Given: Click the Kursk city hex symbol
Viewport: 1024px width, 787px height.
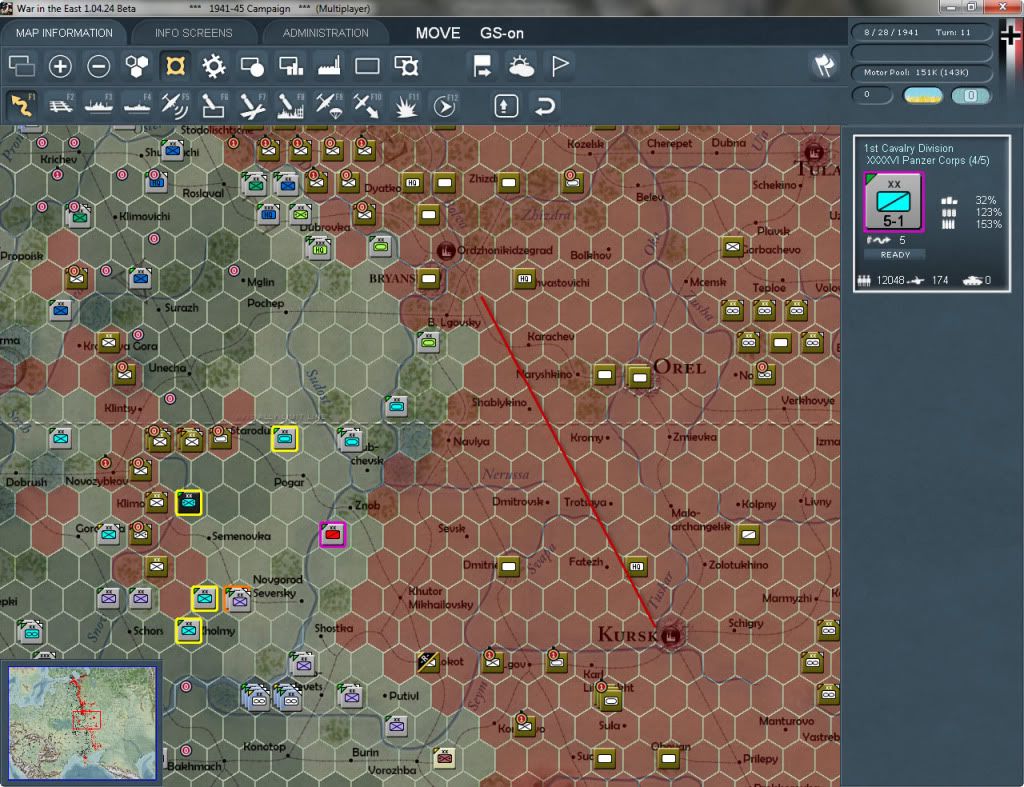Looking at the screenshot, I should pyautogui.click(x=671, y=634).
